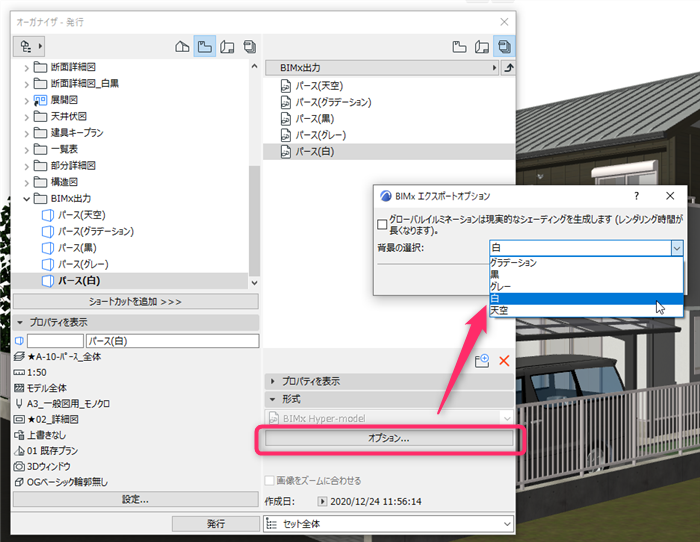Switch left panel to Project Map icon

click(182, 46)
